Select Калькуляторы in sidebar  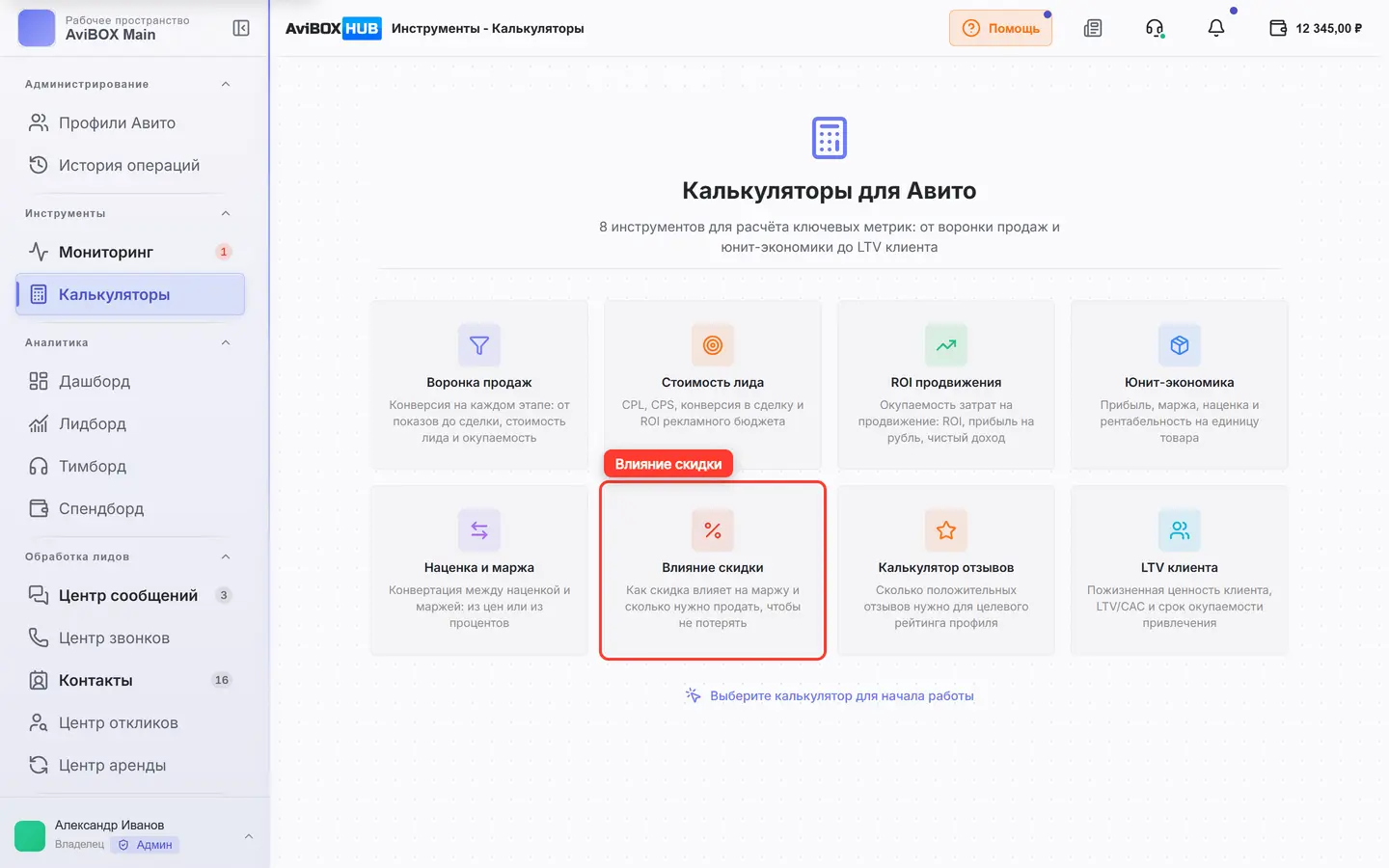click(x=130, y=294)
